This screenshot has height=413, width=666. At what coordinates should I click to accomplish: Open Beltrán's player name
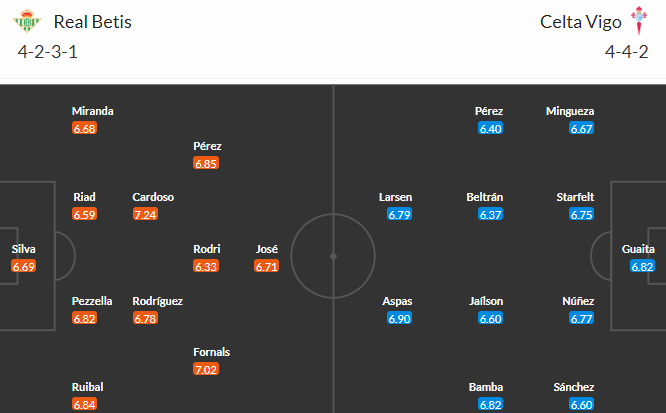(485, 197)
